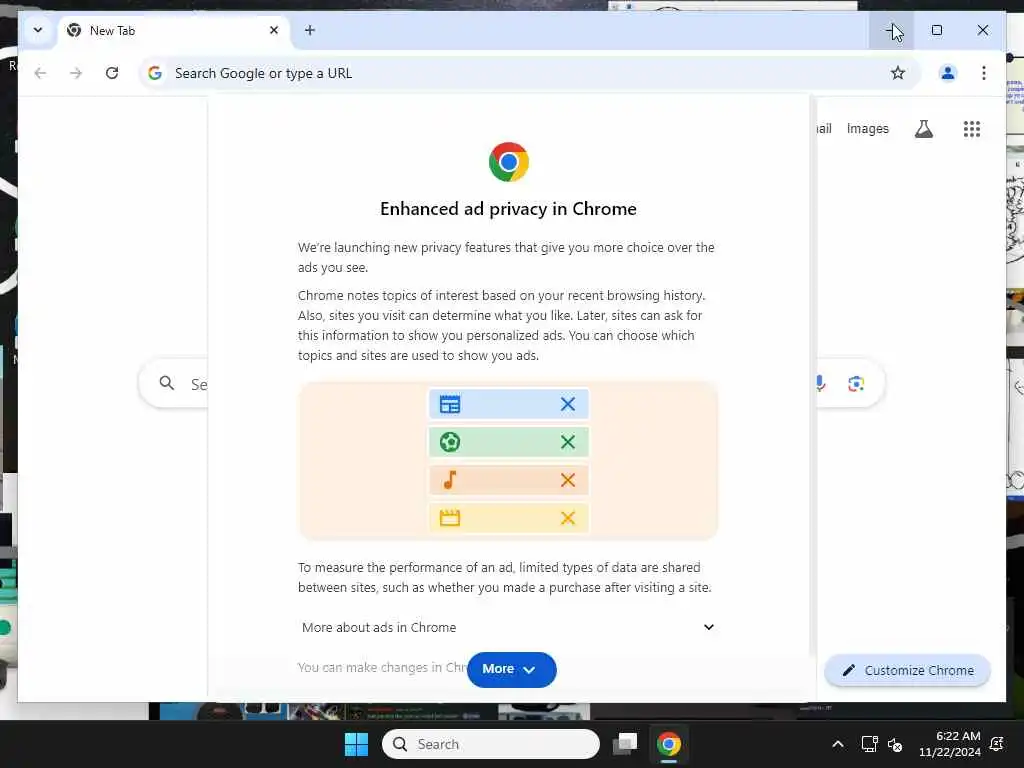The image size is (1024, 768).
Task: Open the tab search dropdown arrow
Action: [38, 30]
